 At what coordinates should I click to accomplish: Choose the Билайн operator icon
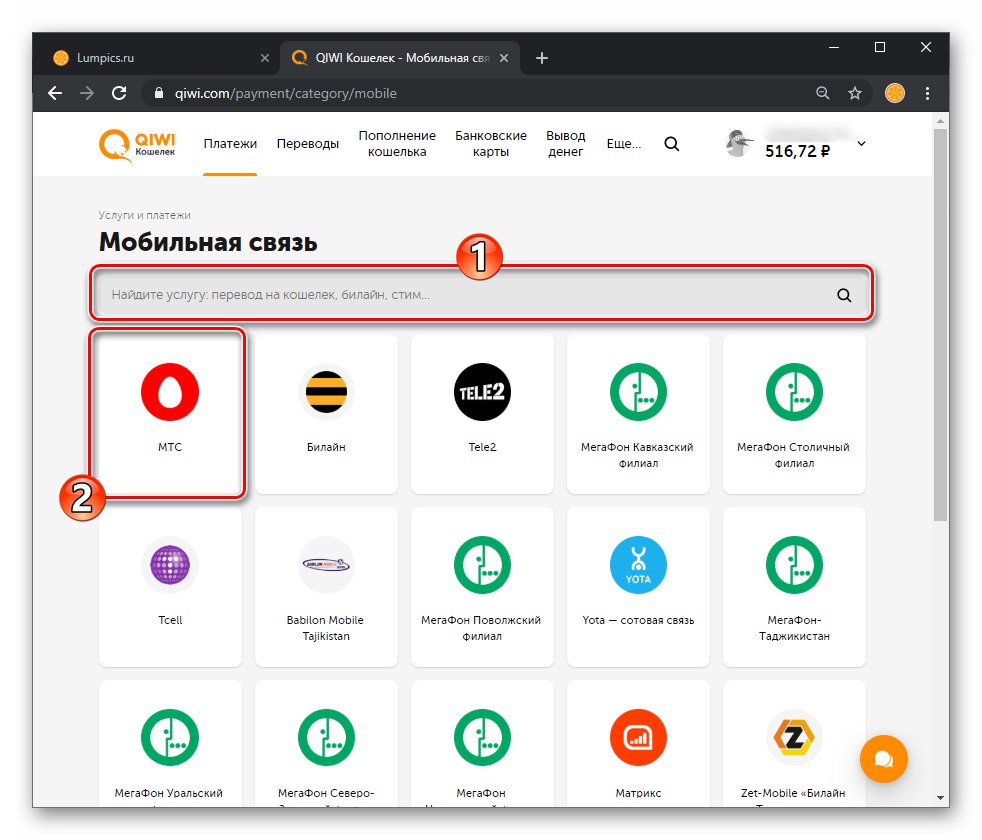(326, 391)
